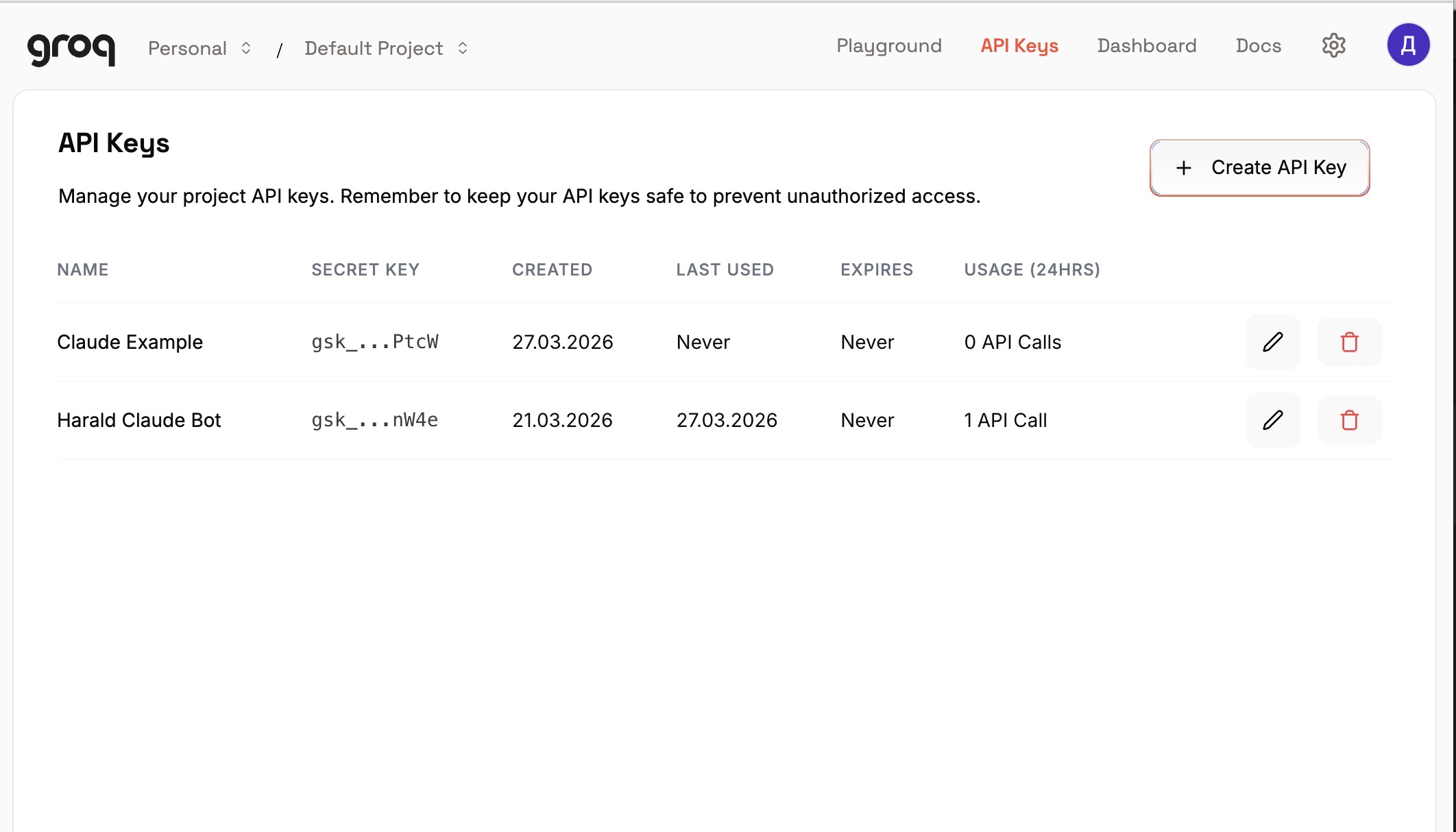This screenshot has width=1456, height=832.
Task: Edit the Claude Example key
Action: [1272, 342]
